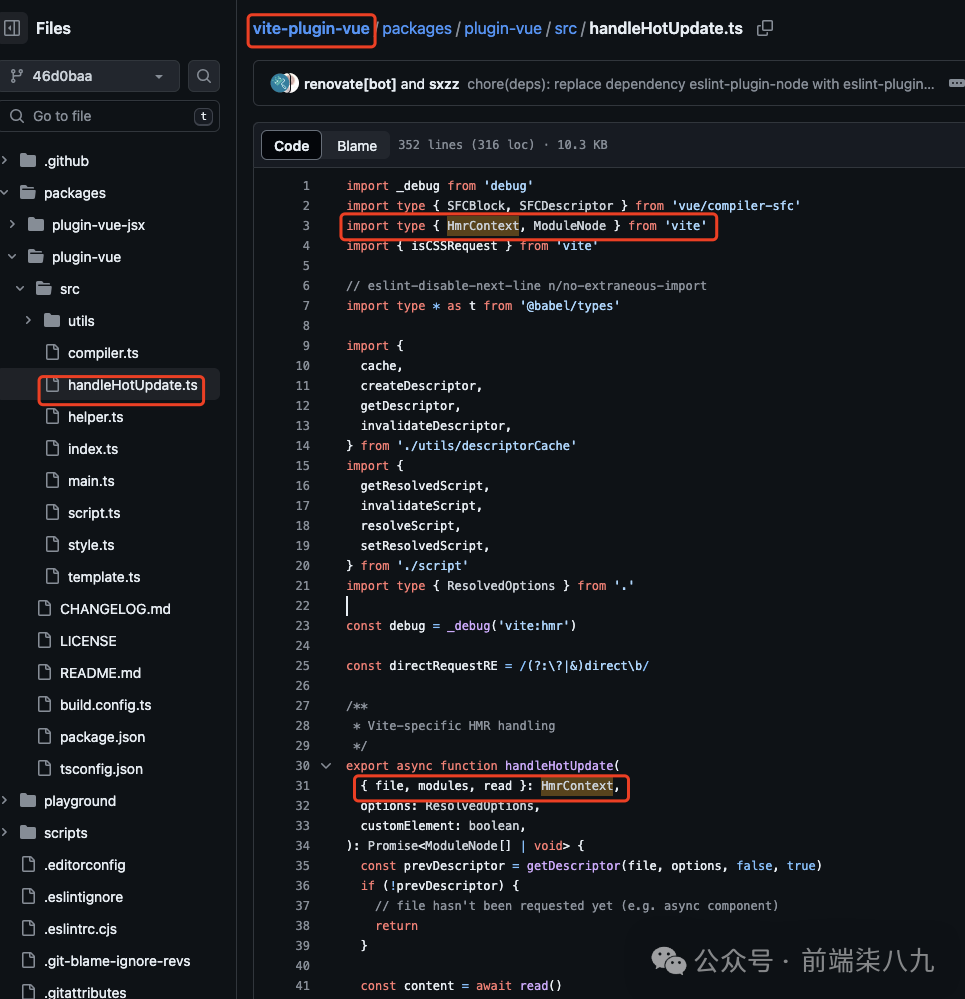Expand the scripts folder chevron
Viewport: 965px width, 999px height.
tap(4, 832)
